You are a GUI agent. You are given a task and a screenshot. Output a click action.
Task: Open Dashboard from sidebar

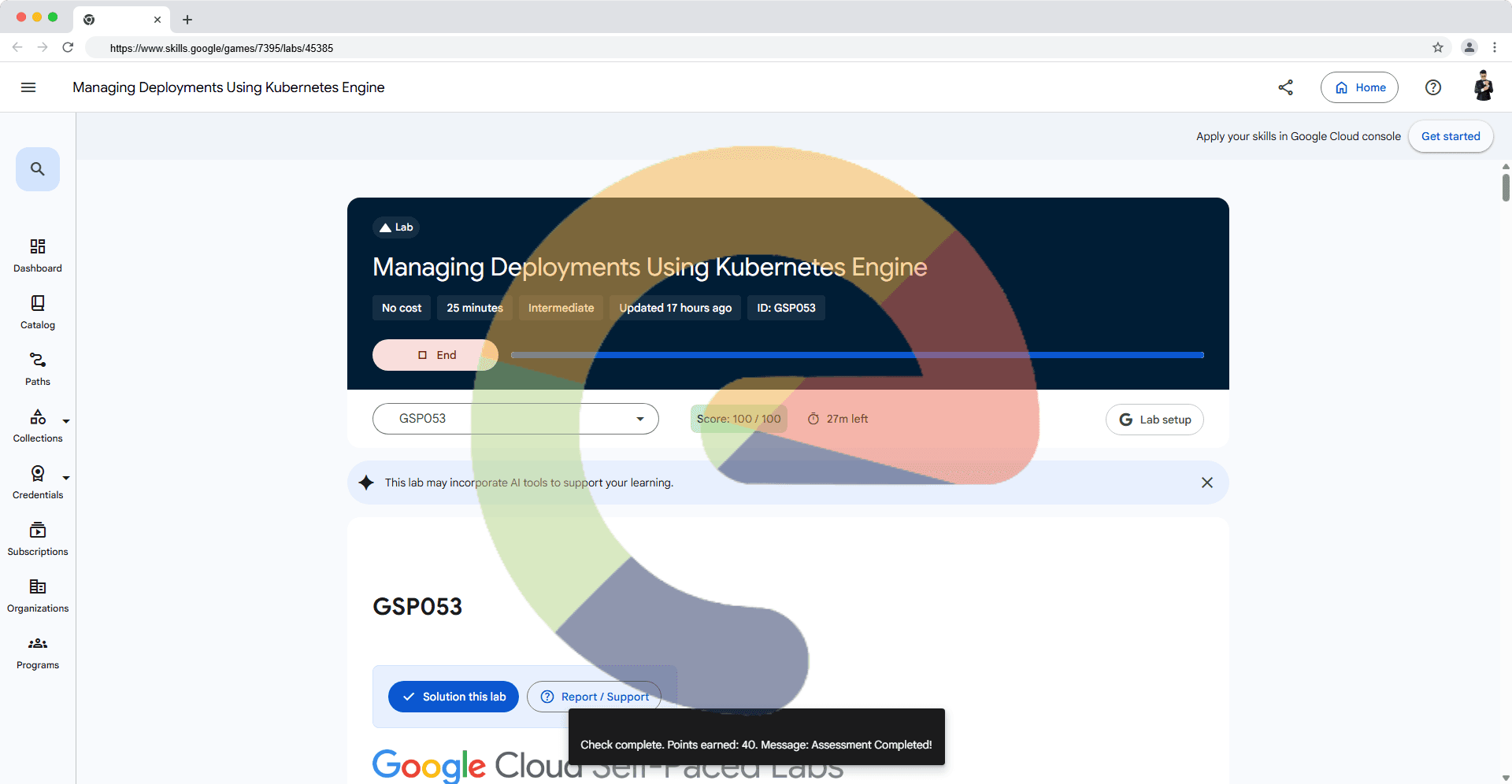click(38, 256)
